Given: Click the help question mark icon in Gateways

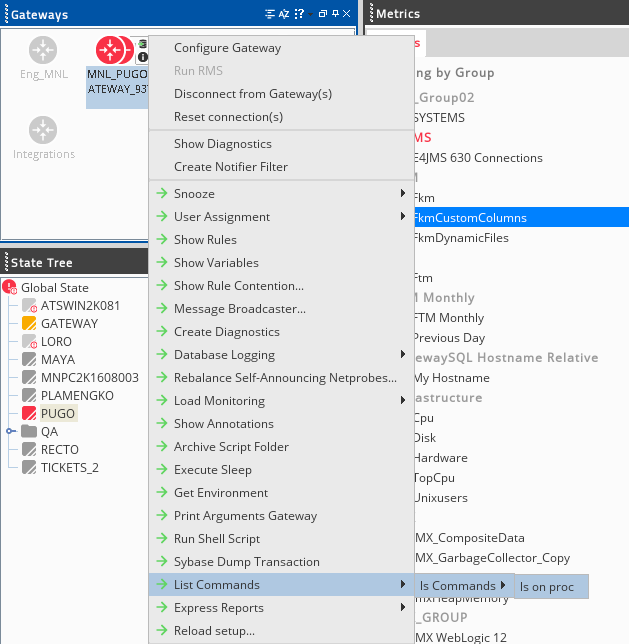Looking at the screenshot, I should [301, 14].
